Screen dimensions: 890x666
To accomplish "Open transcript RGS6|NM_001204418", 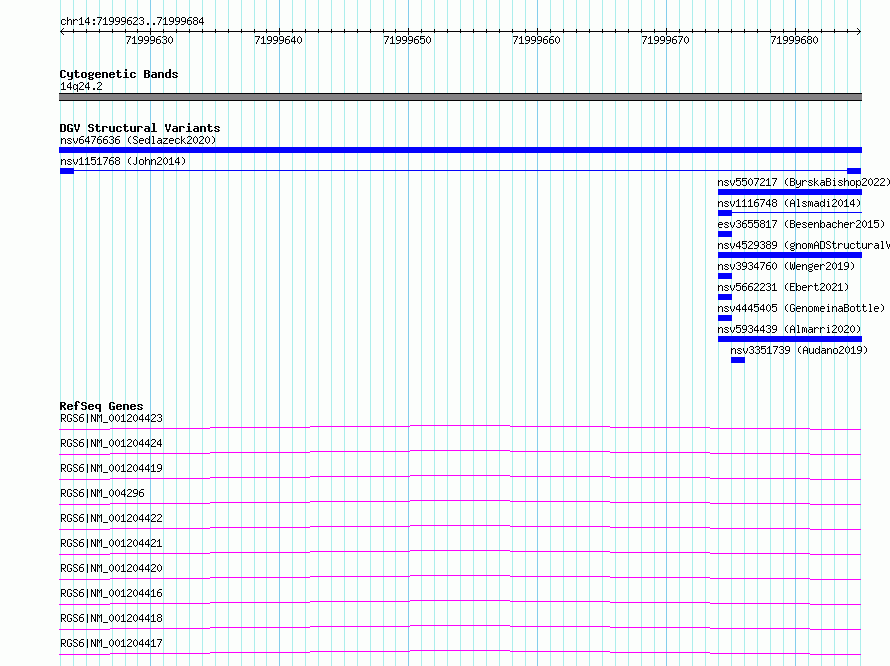I will 111,618.
